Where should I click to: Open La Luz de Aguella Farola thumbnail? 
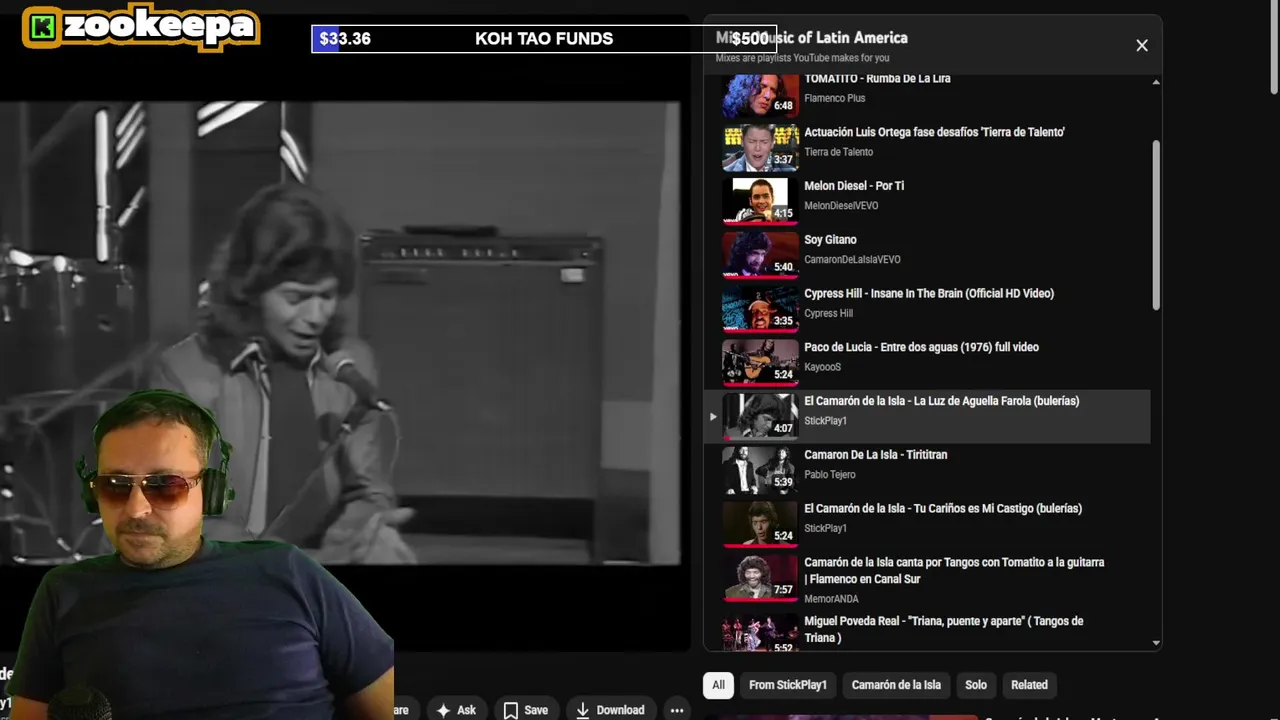click(x=760, y=416)
